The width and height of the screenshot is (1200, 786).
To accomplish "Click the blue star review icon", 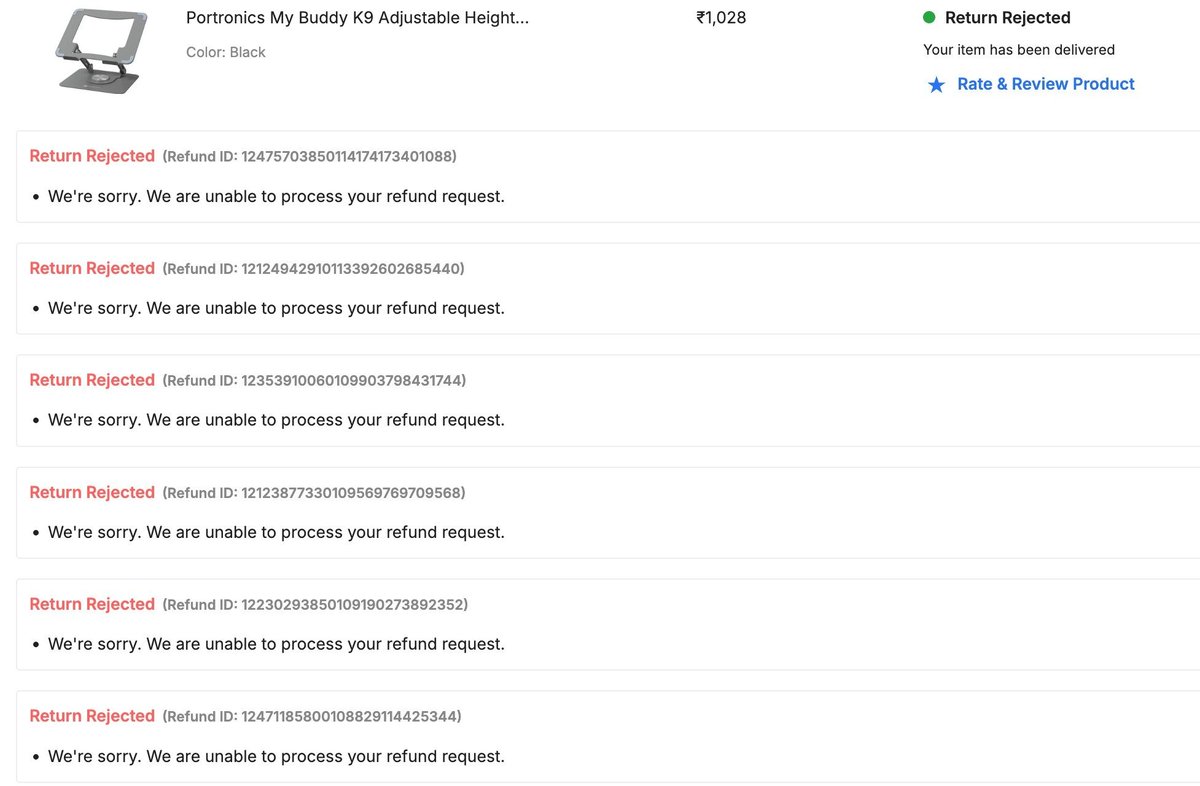I will (x=936, y=85).
